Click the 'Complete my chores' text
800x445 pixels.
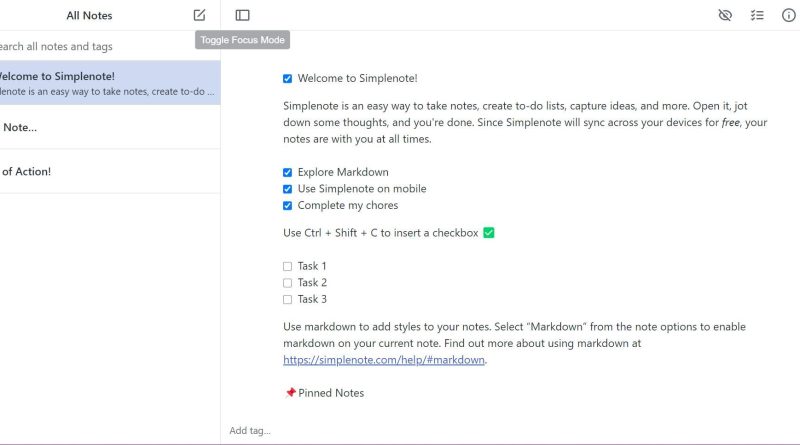(x=348, y=206)
